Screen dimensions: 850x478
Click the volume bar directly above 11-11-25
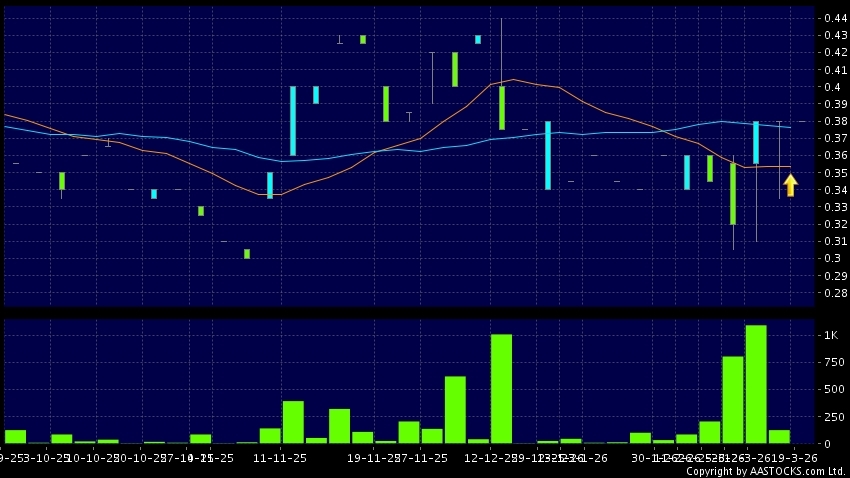(x=293, y=421)
